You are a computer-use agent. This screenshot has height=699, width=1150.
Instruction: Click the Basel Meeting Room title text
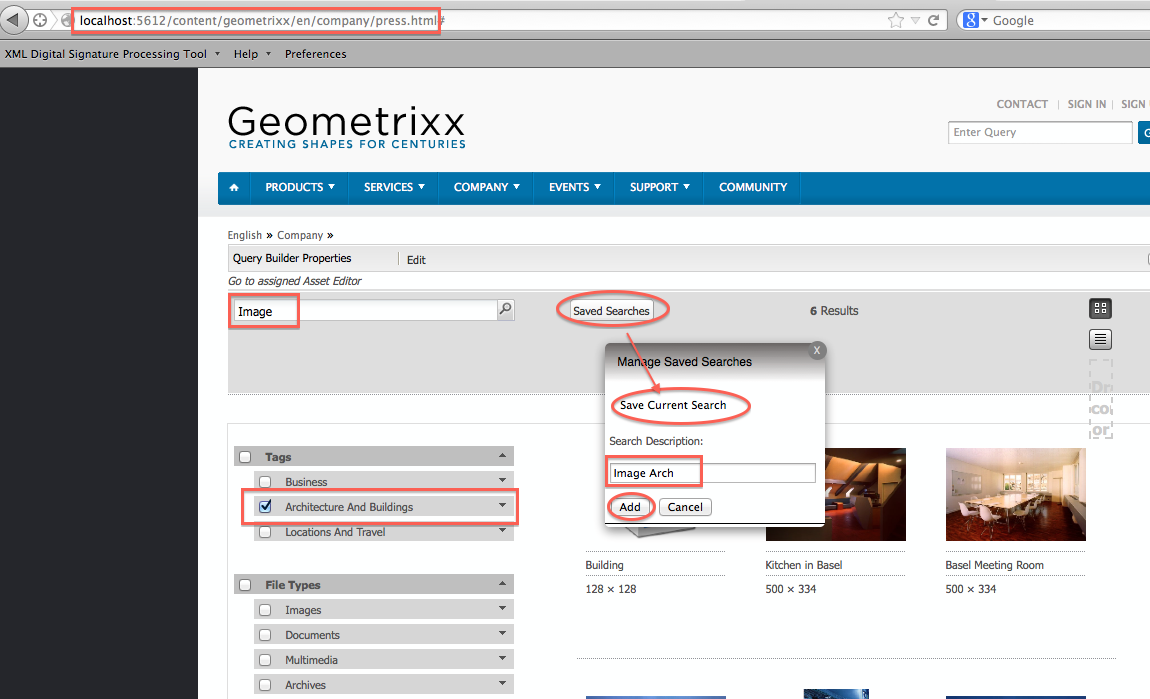coord(995,565)
